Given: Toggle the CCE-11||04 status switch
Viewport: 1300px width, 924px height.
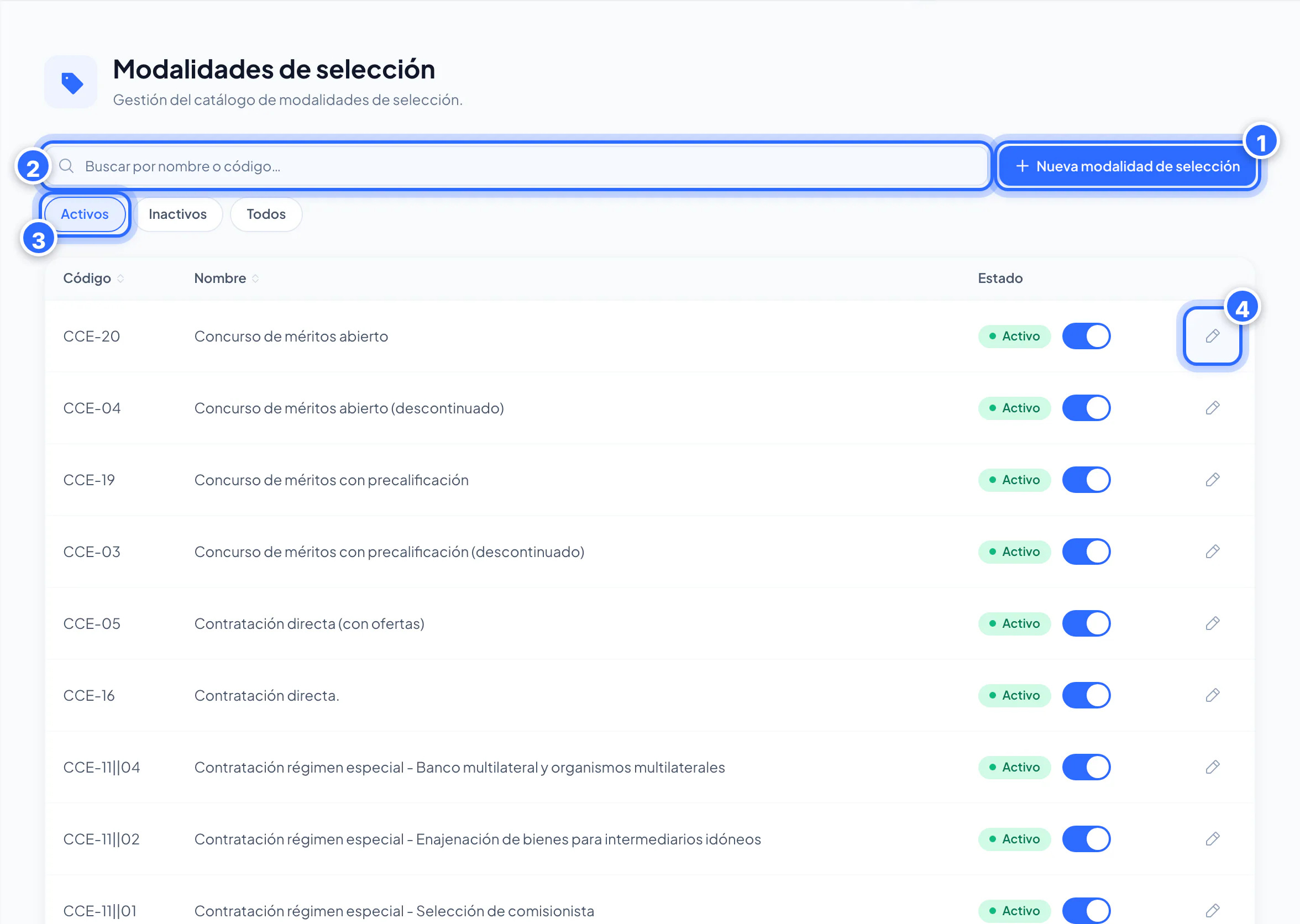Looking at the screenshot, I should [1086, 767].
